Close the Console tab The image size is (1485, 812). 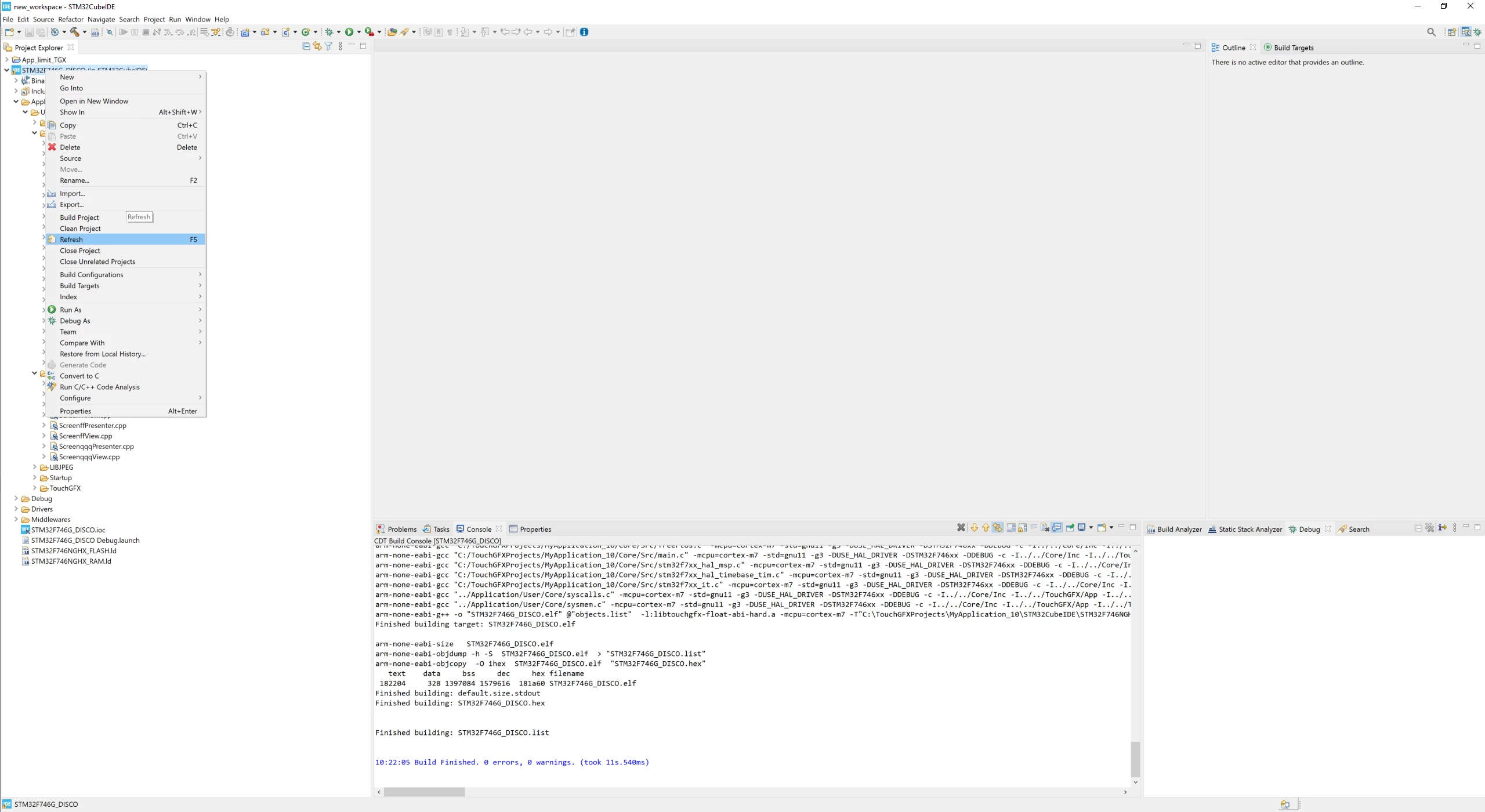coord(499,528)
